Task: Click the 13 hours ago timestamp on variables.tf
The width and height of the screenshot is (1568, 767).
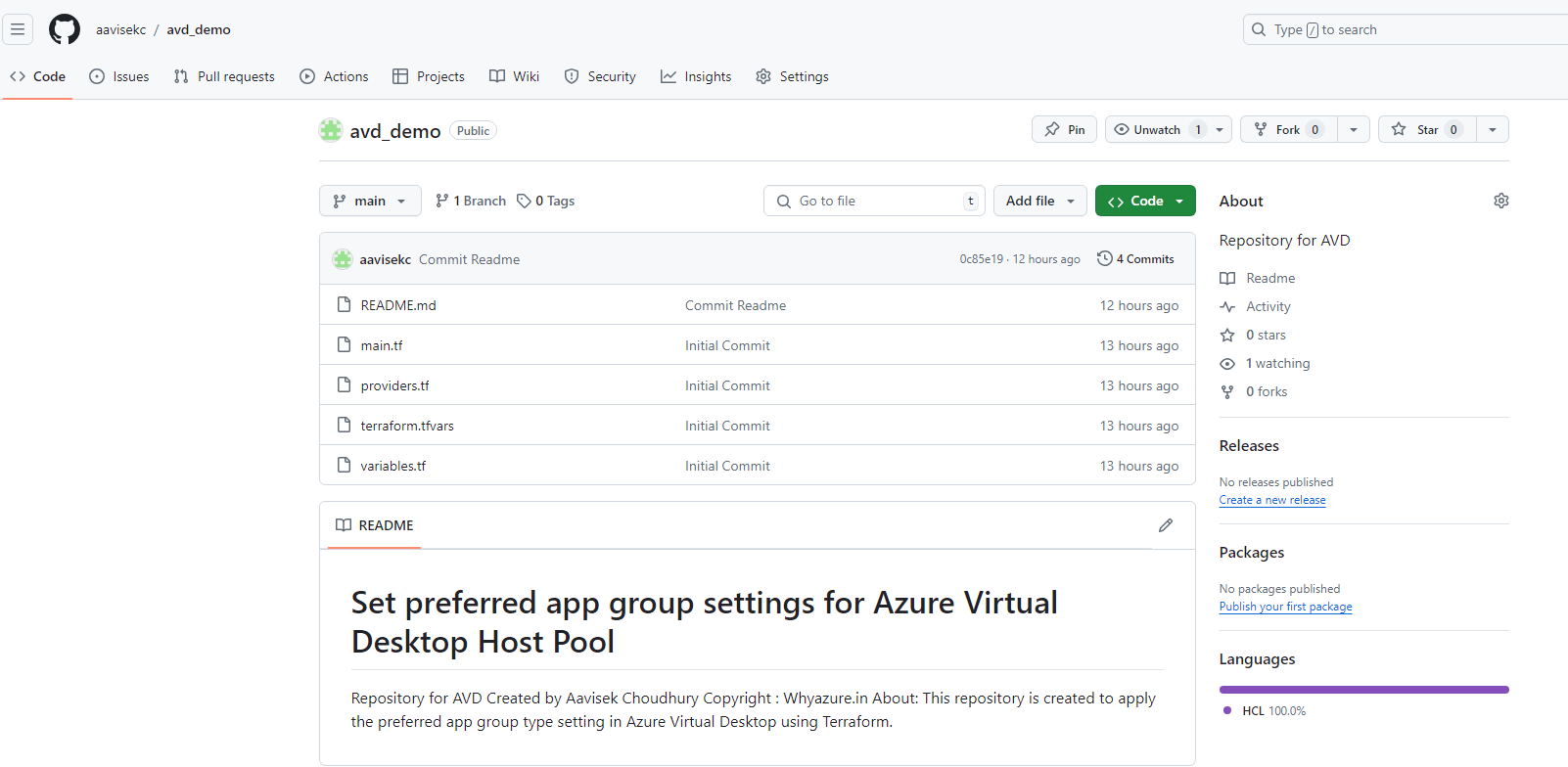Action: 1139,466
